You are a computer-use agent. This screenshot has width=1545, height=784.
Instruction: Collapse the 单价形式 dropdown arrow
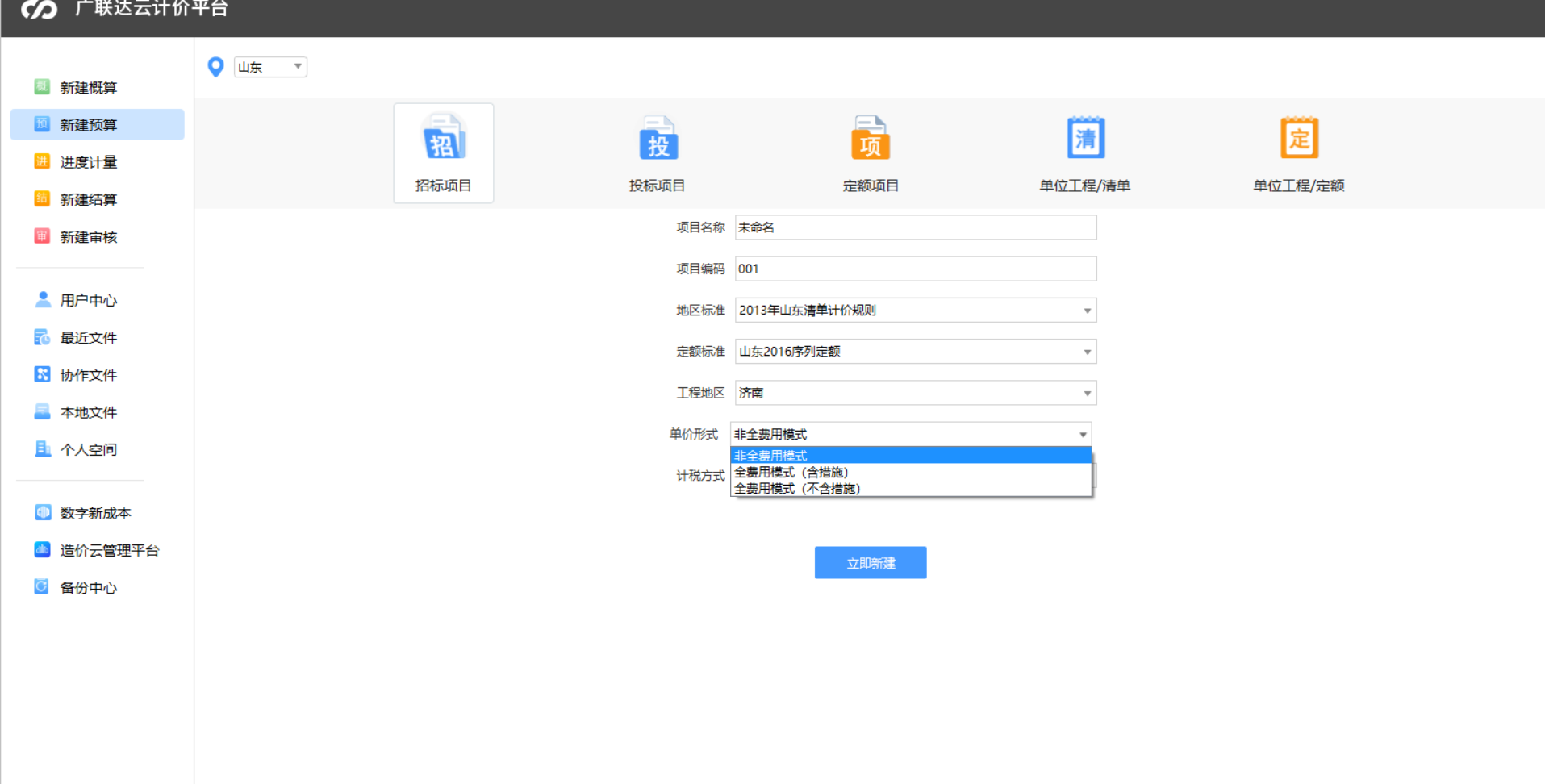pyautogui.click(x=1083, y=435)
